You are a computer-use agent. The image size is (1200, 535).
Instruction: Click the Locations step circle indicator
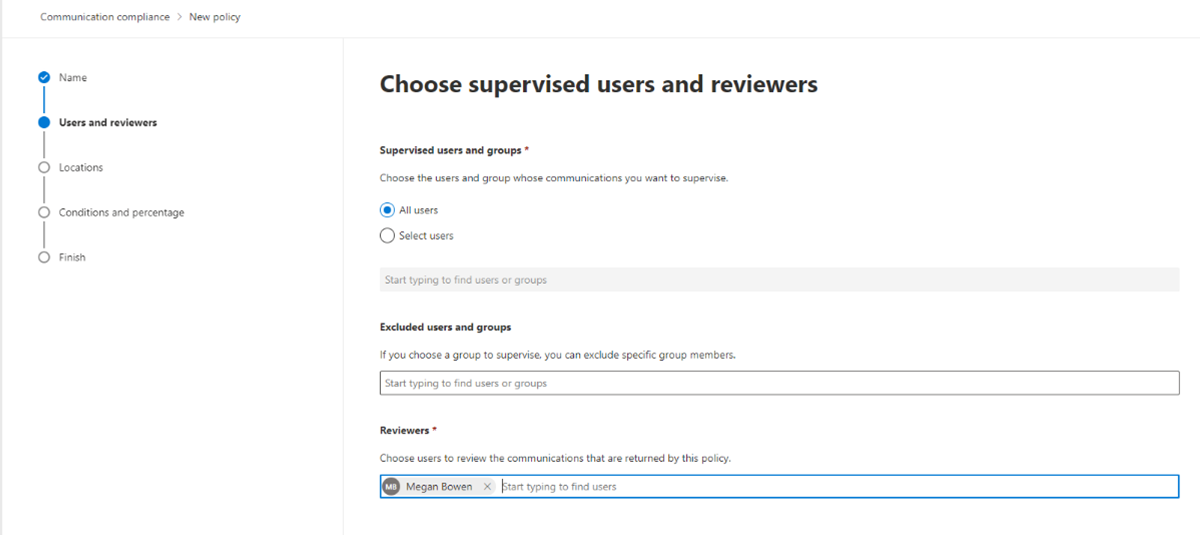click(x=44, y=167)
